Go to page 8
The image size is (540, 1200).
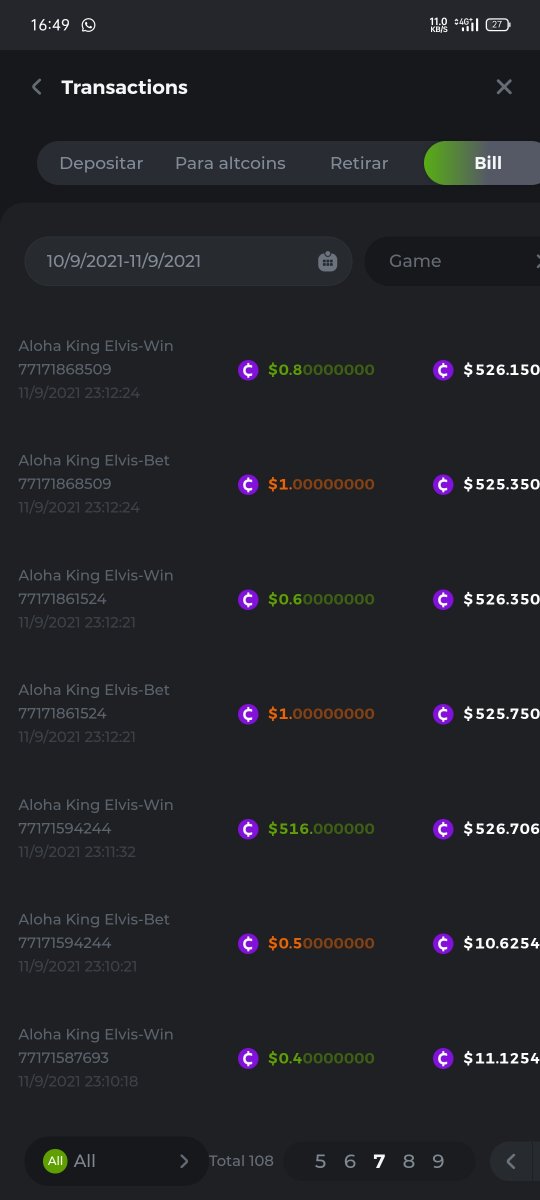click(x=408, y=1161)
